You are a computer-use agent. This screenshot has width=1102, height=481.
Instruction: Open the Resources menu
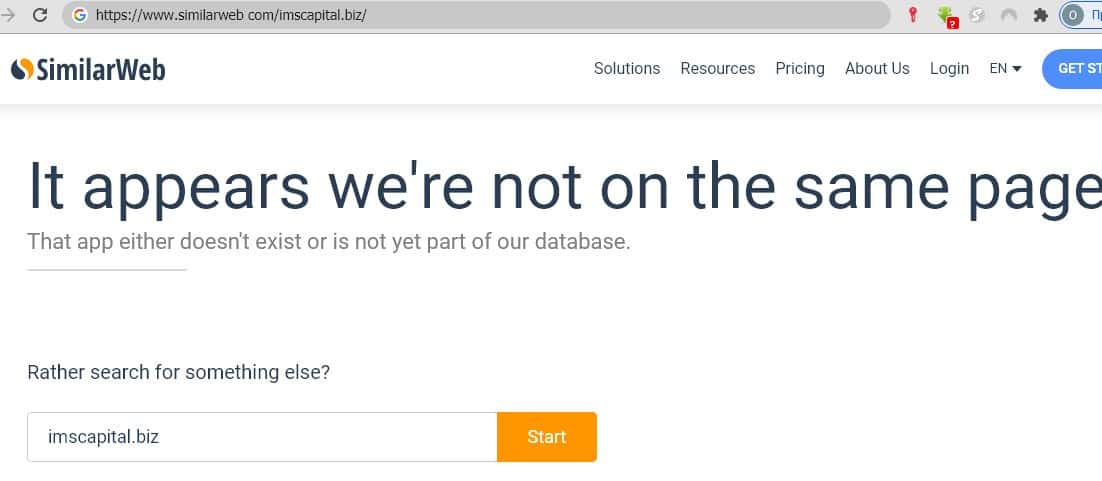[718, 68]
